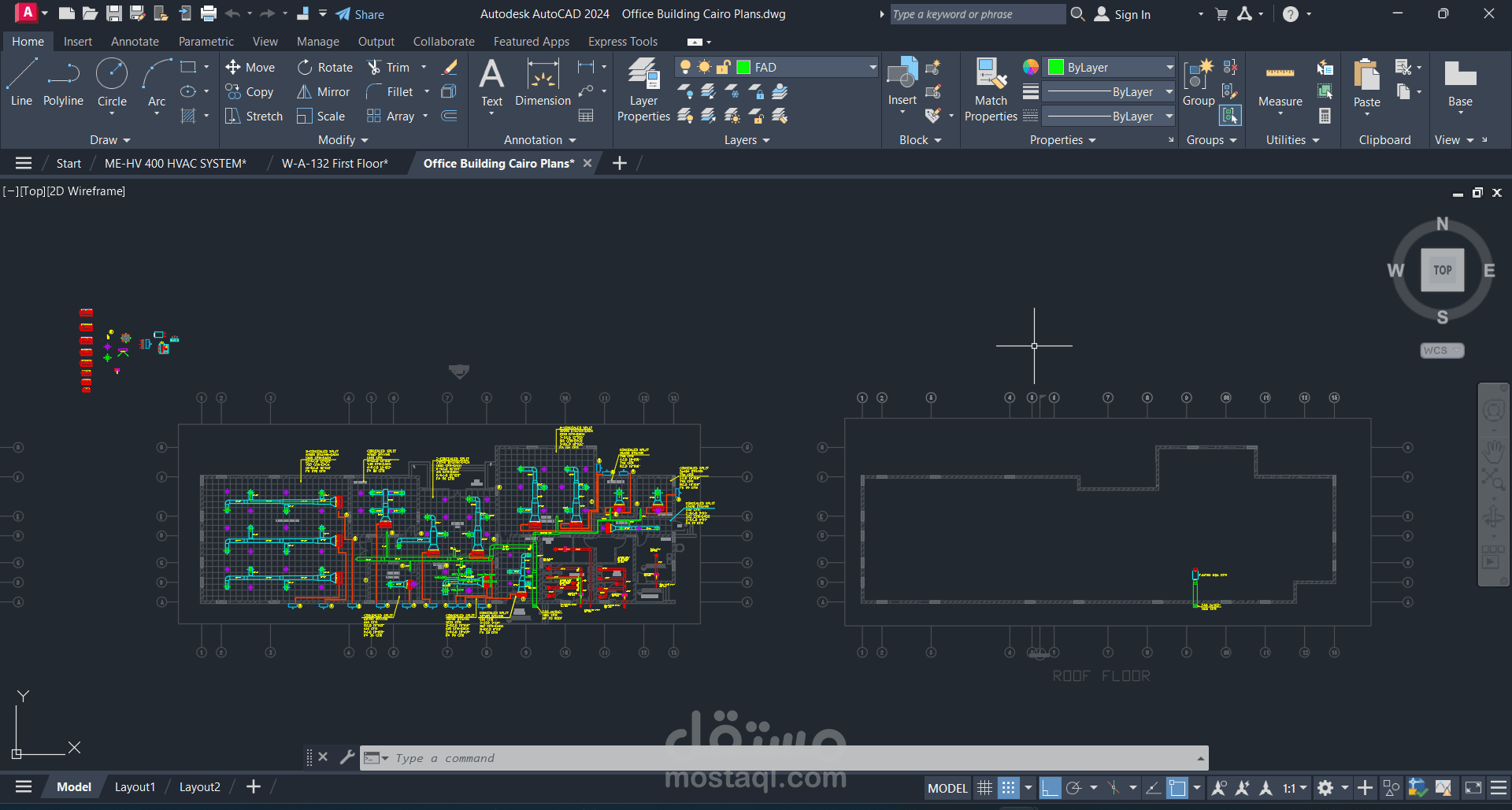
Task: Toggle clean screen mode in status bar
Action: [1473, 788]
